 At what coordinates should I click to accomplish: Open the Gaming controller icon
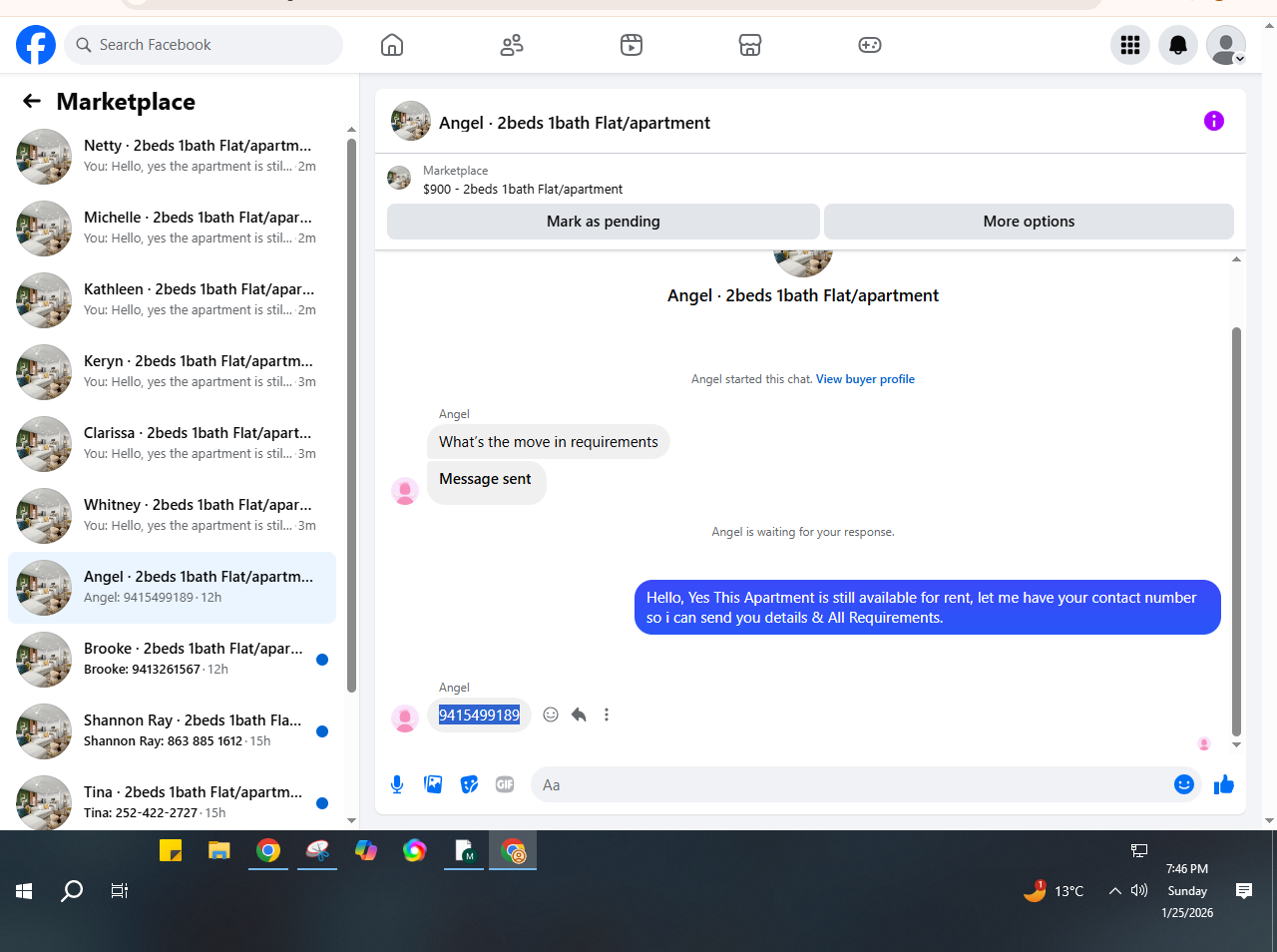point(870,45)
